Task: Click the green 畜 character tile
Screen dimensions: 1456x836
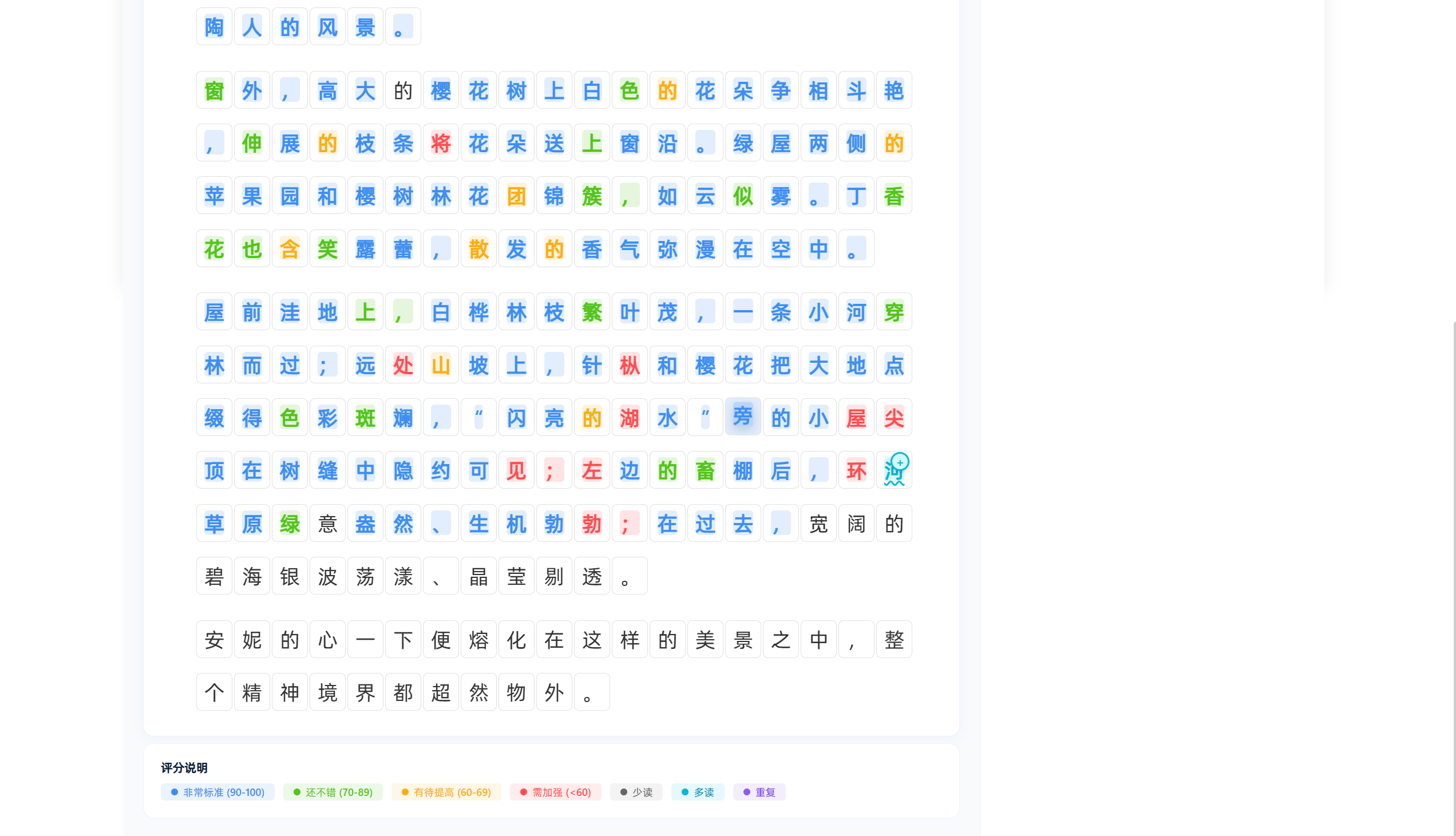Action: pyautogui.click(x=705, y=470)
